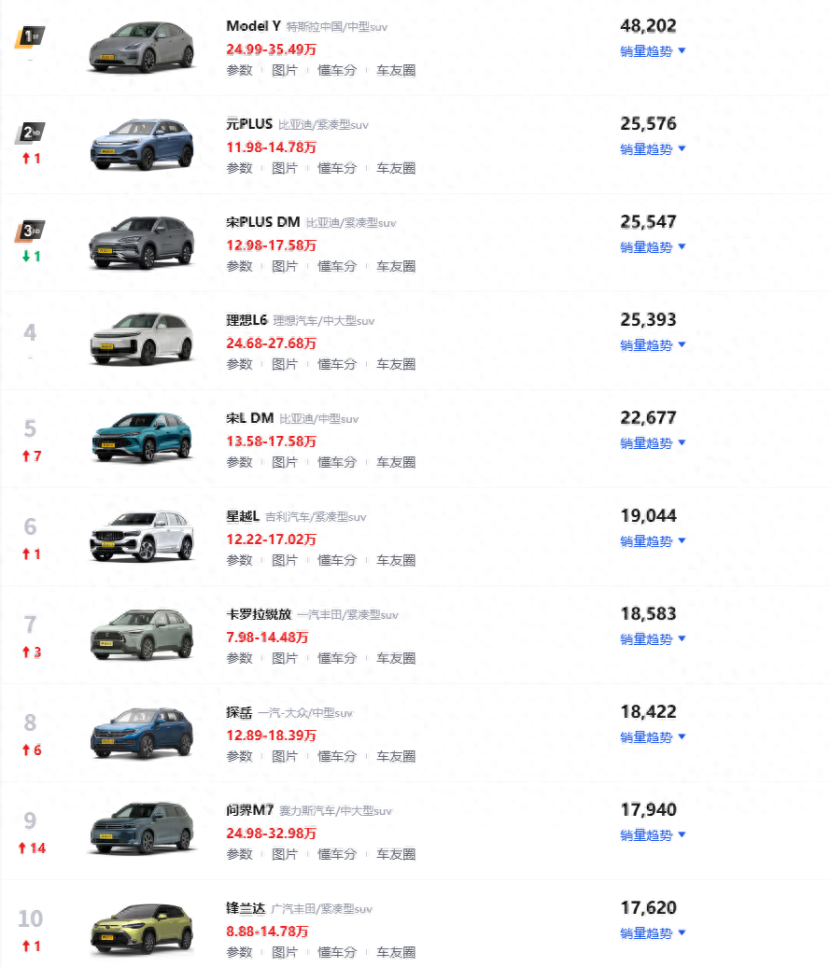Expand 销量趋势 for 问界M7
The width and height of the screenshot is (830, 967).
pos(652,835)
